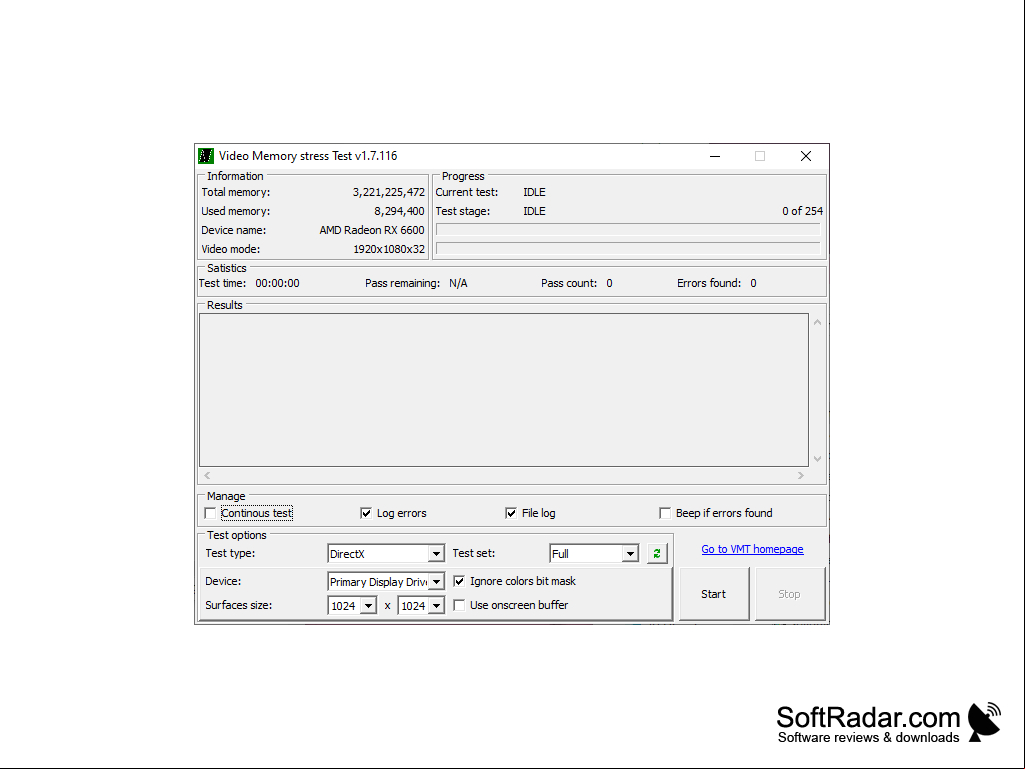The width and height of the screenshot is (1025, 769).
Task: Click the green refresh test set icon
Action: [x=656, y=554]
